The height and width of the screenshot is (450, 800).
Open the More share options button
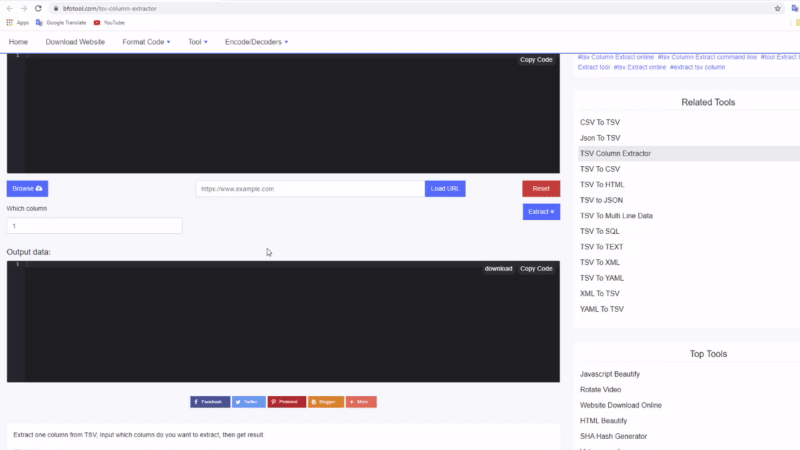point(361,401)
